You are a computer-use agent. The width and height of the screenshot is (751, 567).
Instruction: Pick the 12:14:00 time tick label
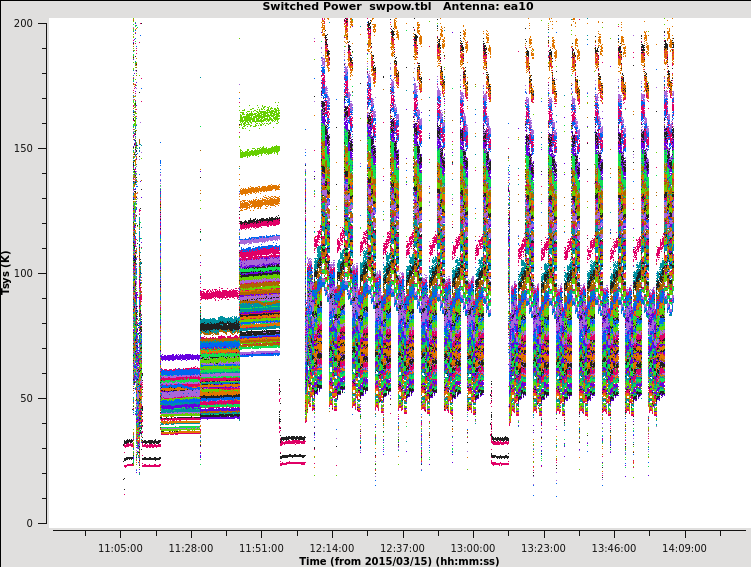[x=332, y=548]
